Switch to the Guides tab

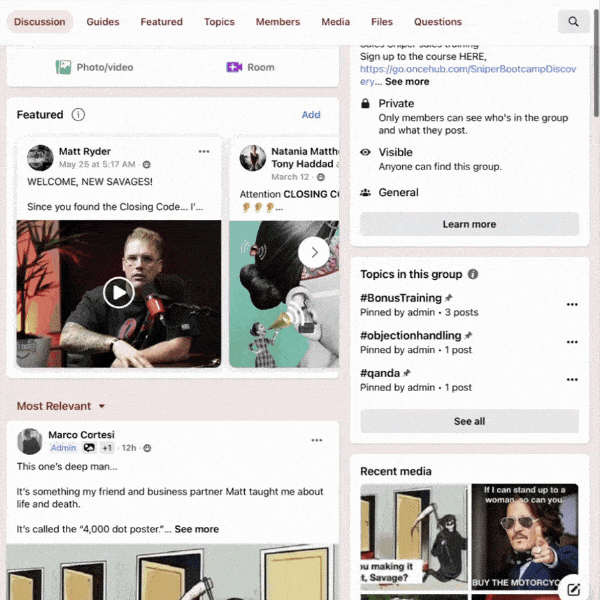[x=102, y=22]
